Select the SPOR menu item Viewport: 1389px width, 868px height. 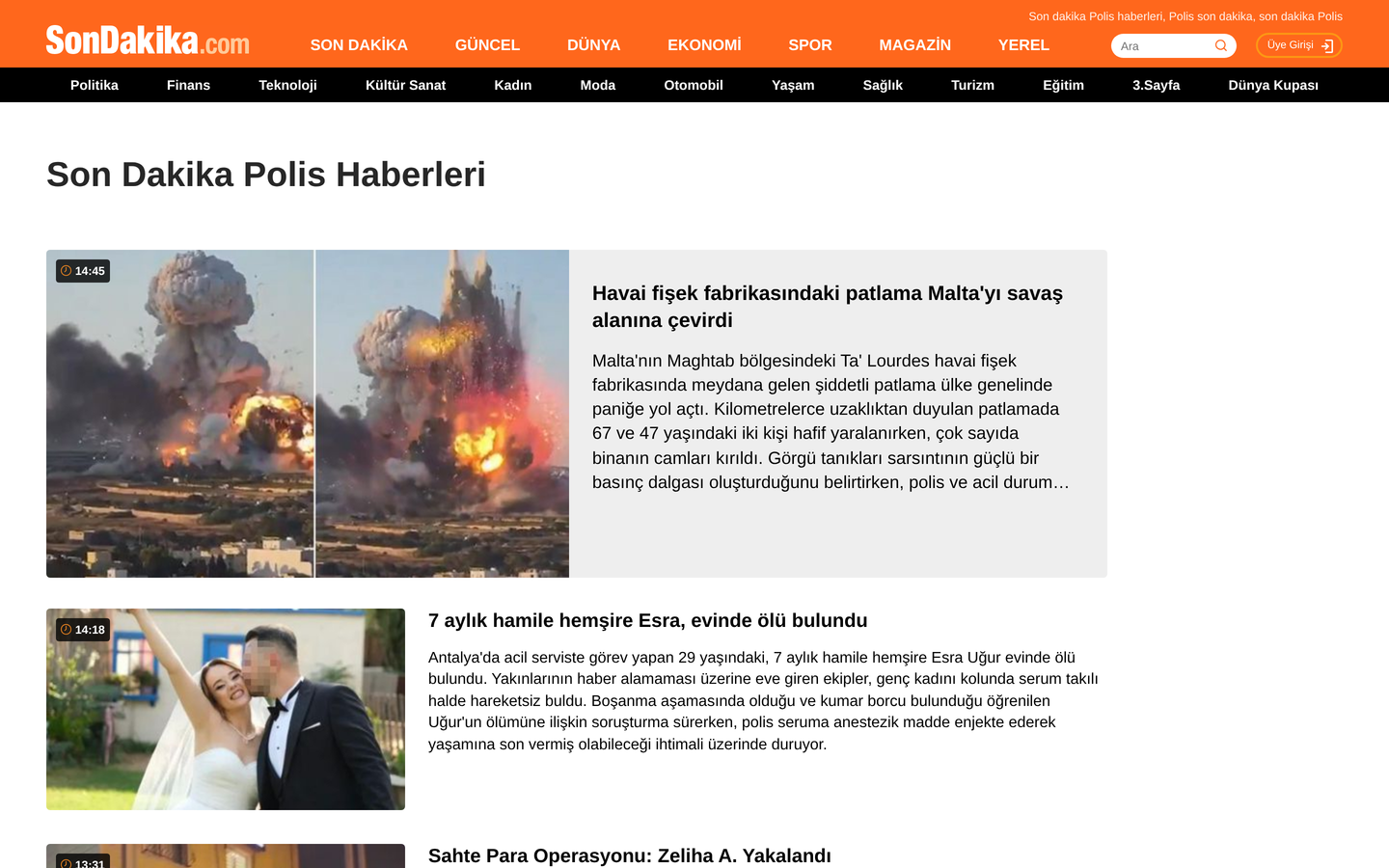pos(810,45)
